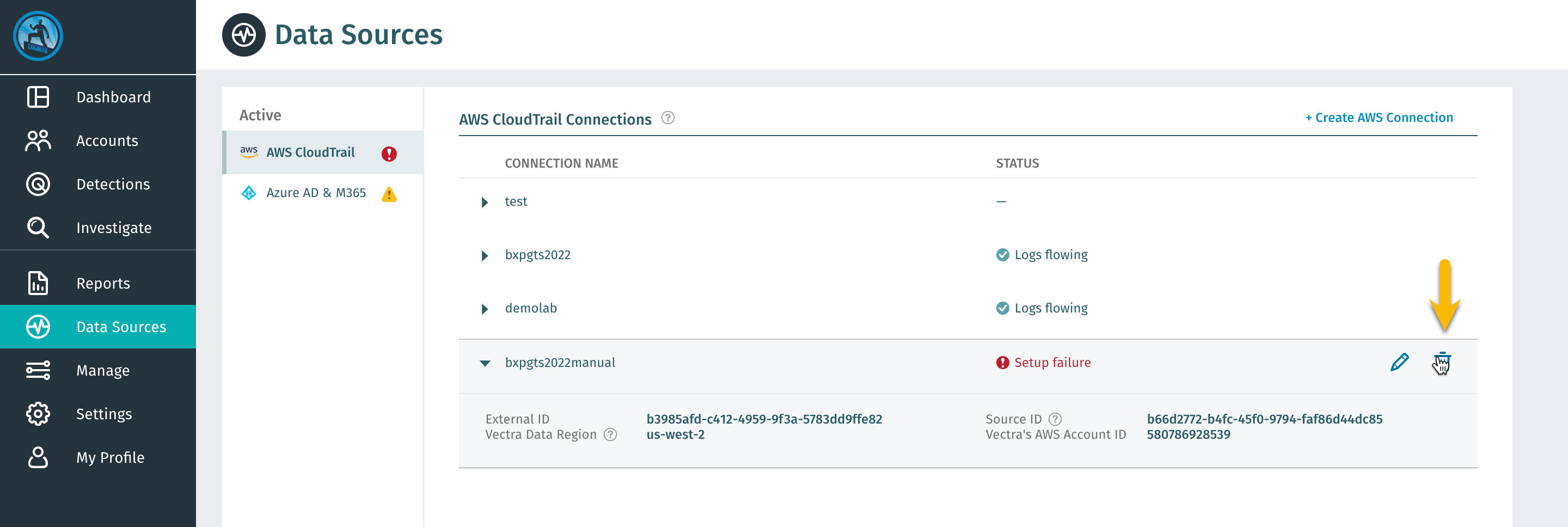Click yellow warning icon on Azure AD & M365
This screenshot has width=1568, height=527.
(x=389, y=194)
